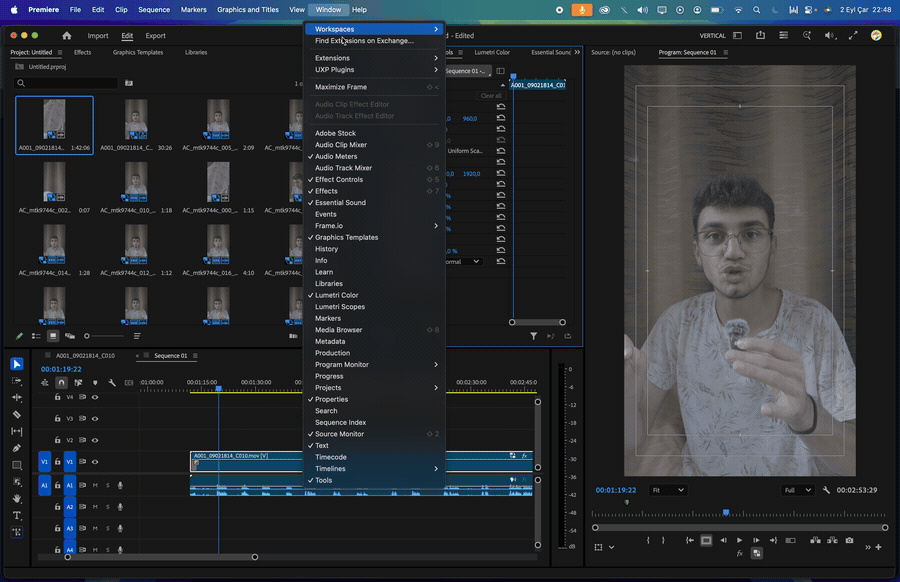Open Program Monitor settings wrench

click(826, 490)
